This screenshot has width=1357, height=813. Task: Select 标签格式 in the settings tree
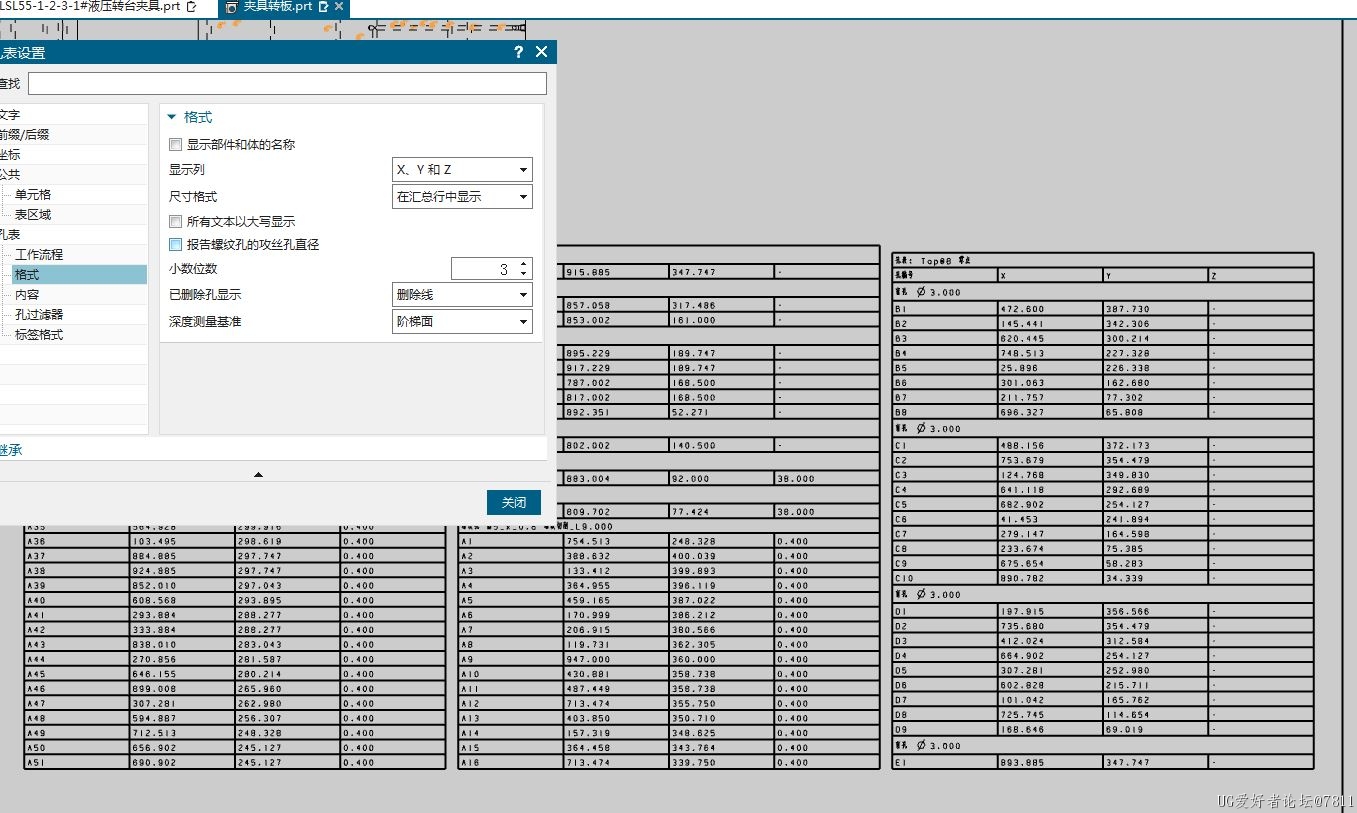click(x=39, y=335)
